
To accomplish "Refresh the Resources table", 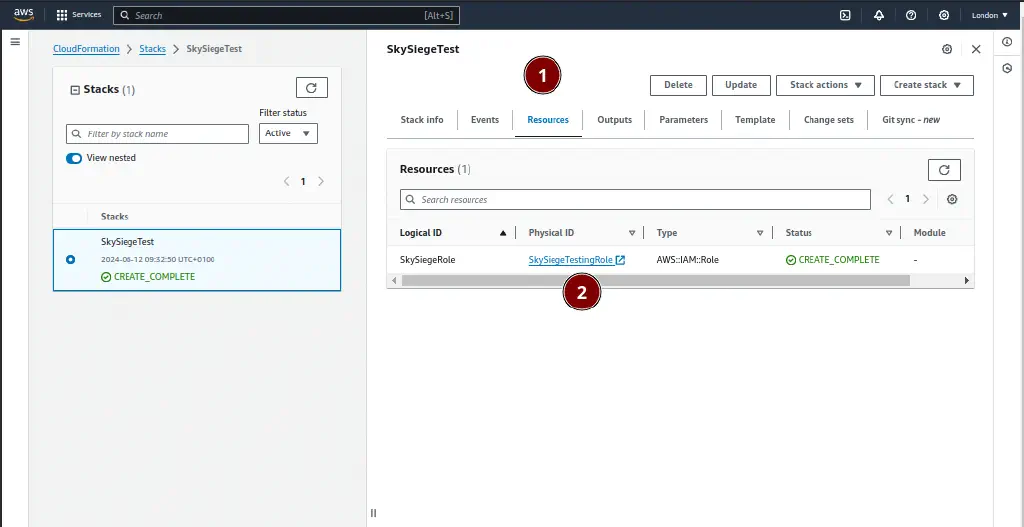I will coord(944,170).
